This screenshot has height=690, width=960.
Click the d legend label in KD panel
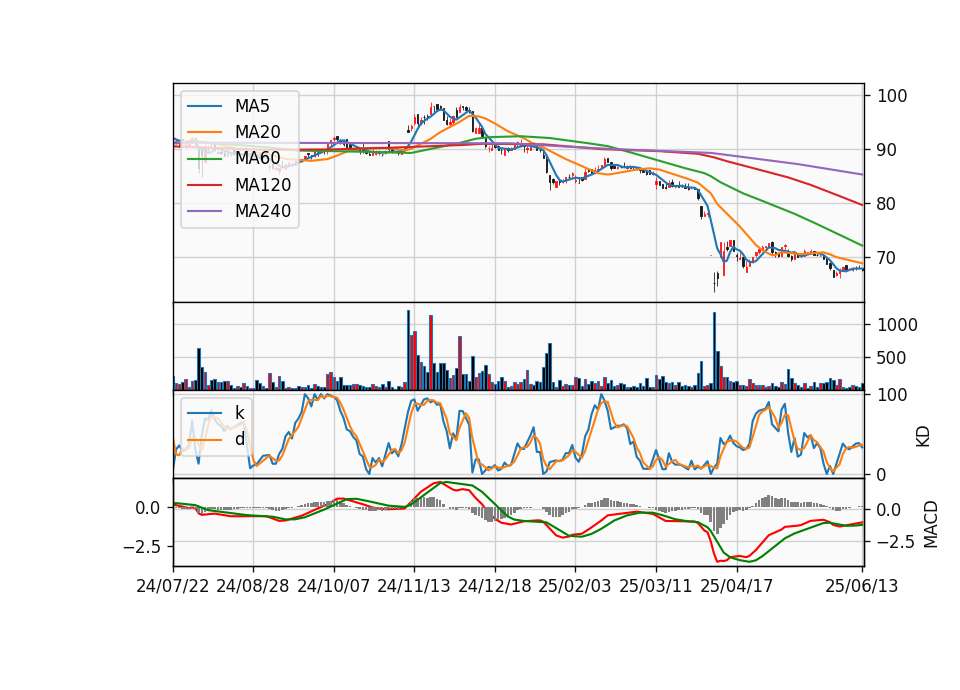pos(239,439)
